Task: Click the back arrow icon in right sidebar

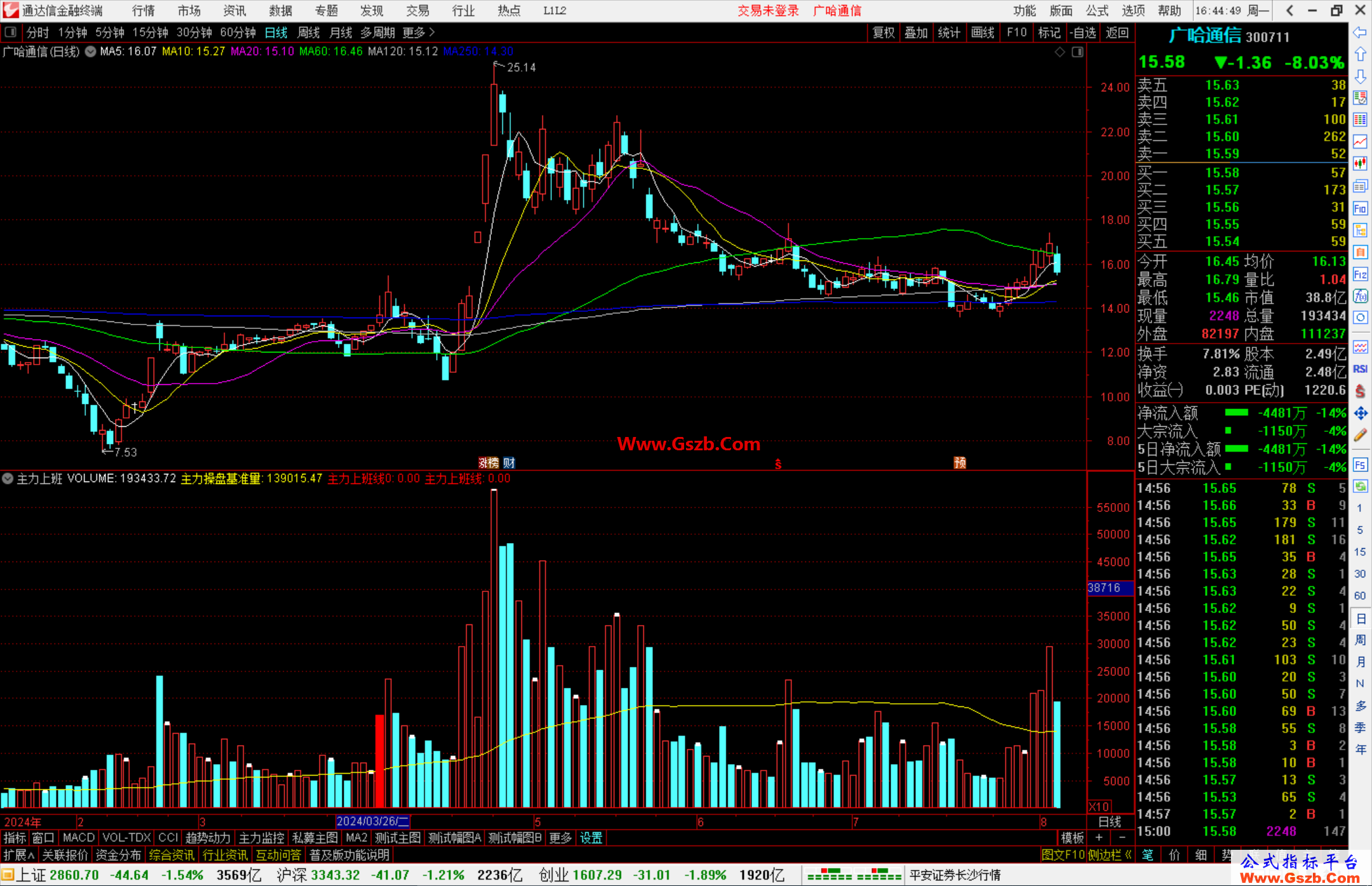Action: tap(1360, 32)
